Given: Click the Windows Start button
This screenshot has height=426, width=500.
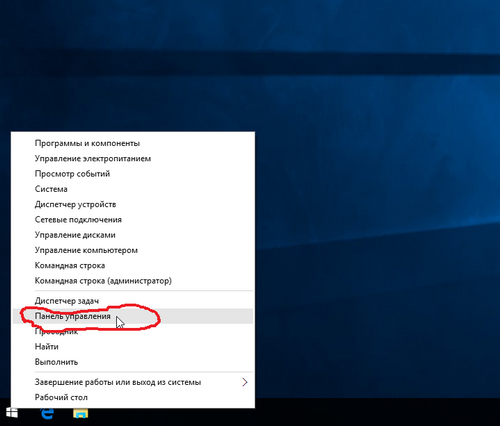Looking at the screenshot, I should [12, 414].
